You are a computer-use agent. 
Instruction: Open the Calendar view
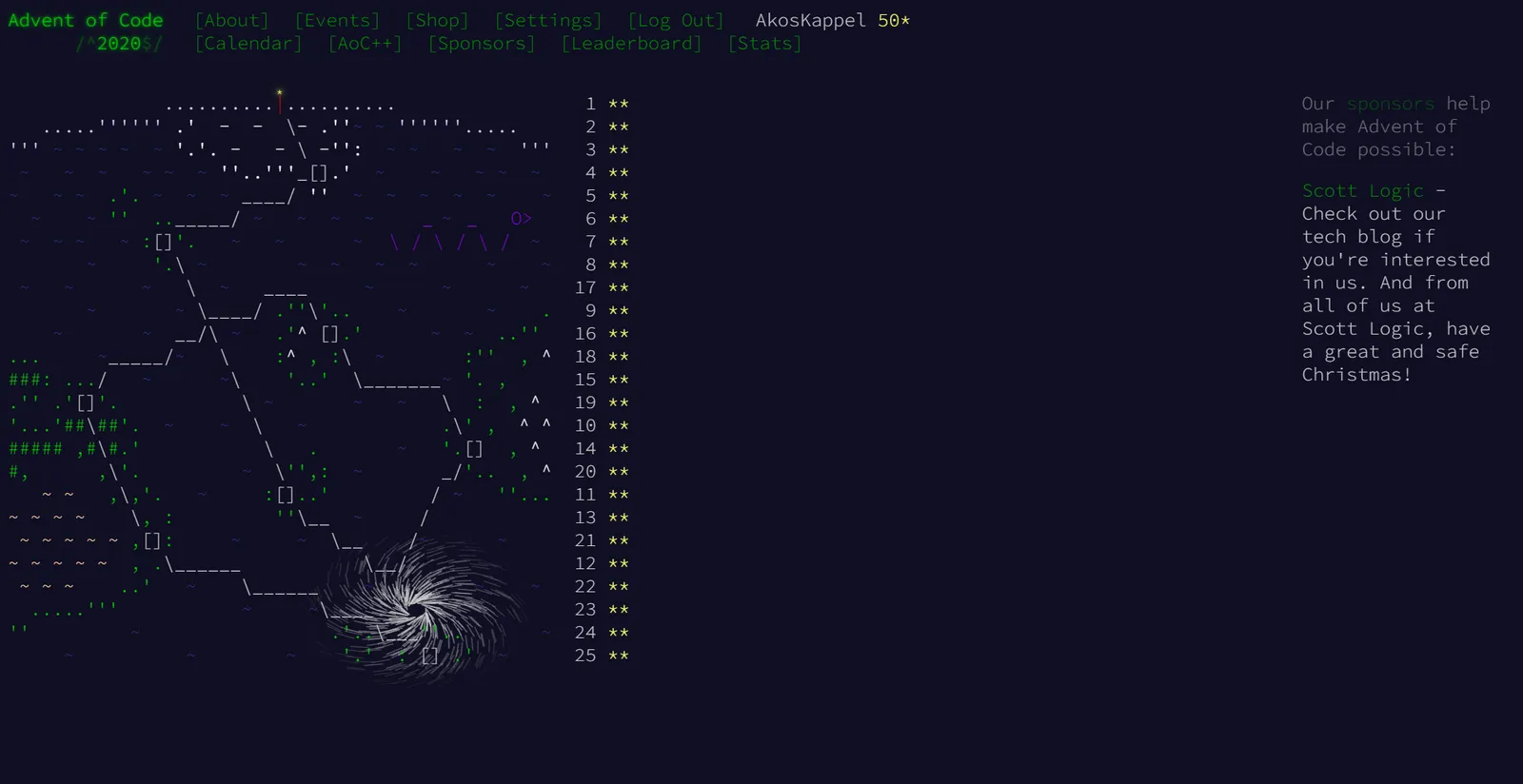click(248, 44)
